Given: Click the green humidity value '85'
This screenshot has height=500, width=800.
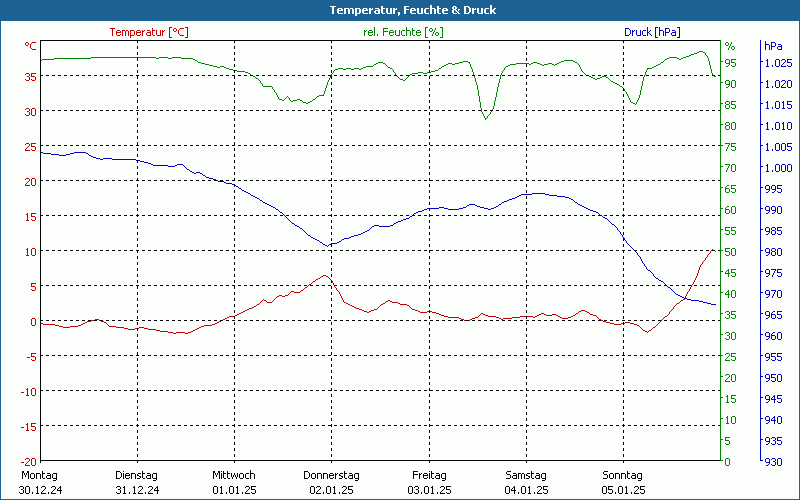Looking at the screenshot, I should (731, 105).
